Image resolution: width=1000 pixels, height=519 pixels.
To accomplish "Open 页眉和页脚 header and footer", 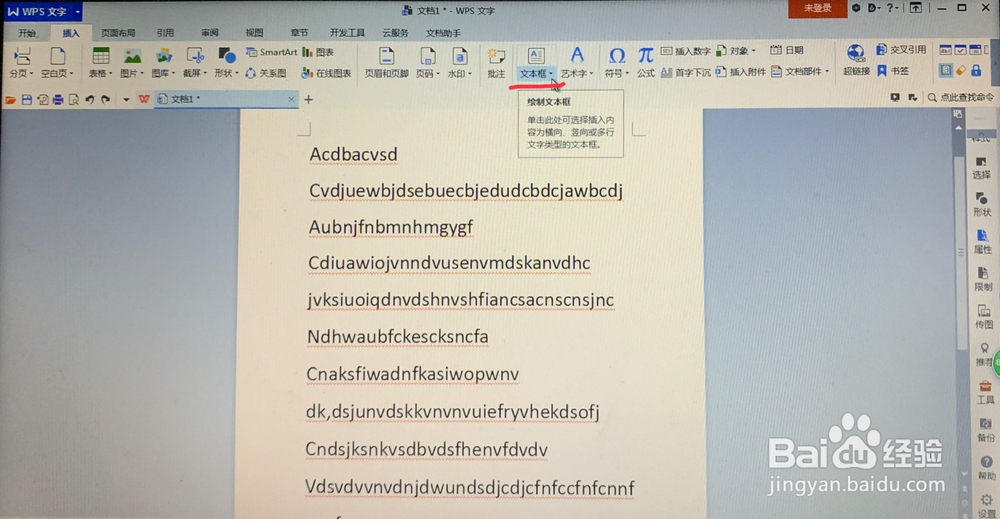I will click(x=386, y=62).
